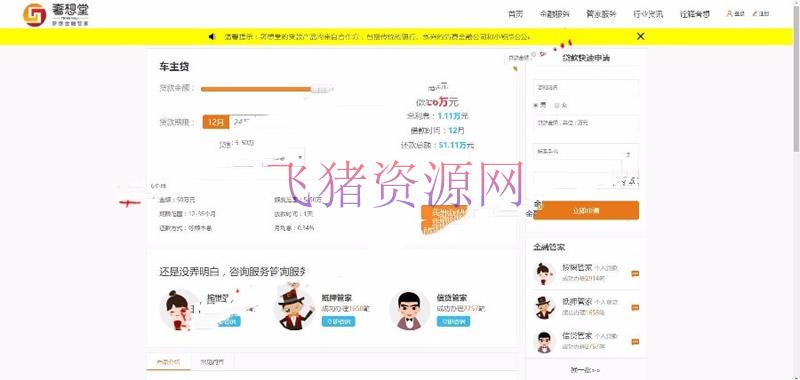Switch to the first product detail tab
This screenshot has height=380, width=800.
[x=168, y=362]
